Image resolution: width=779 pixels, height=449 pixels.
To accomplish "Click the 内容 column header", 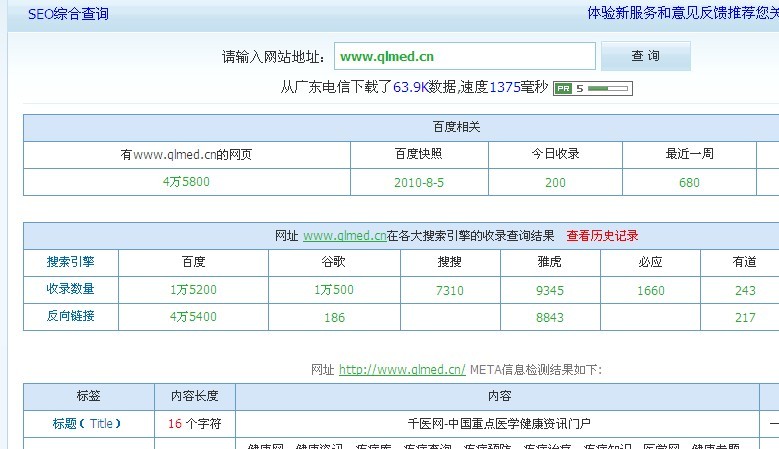I will pos(499,396).
